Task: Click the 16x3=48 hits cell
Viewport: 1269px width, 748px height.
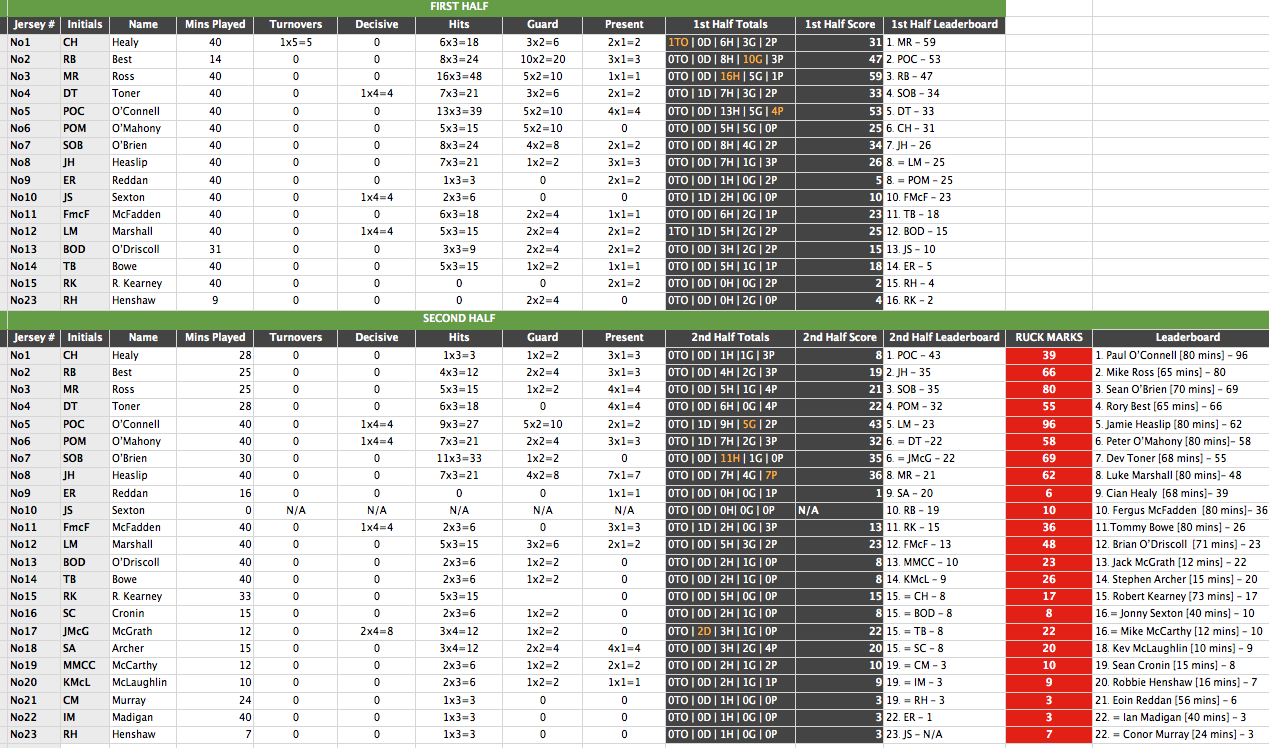Action: coord(459,77)
